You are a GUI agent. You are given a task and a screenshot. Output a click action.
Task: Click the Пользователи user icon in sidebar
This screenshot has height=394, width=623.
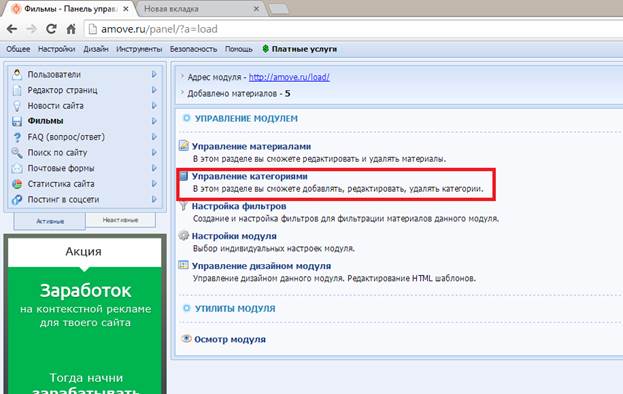(x=17, y=74)
